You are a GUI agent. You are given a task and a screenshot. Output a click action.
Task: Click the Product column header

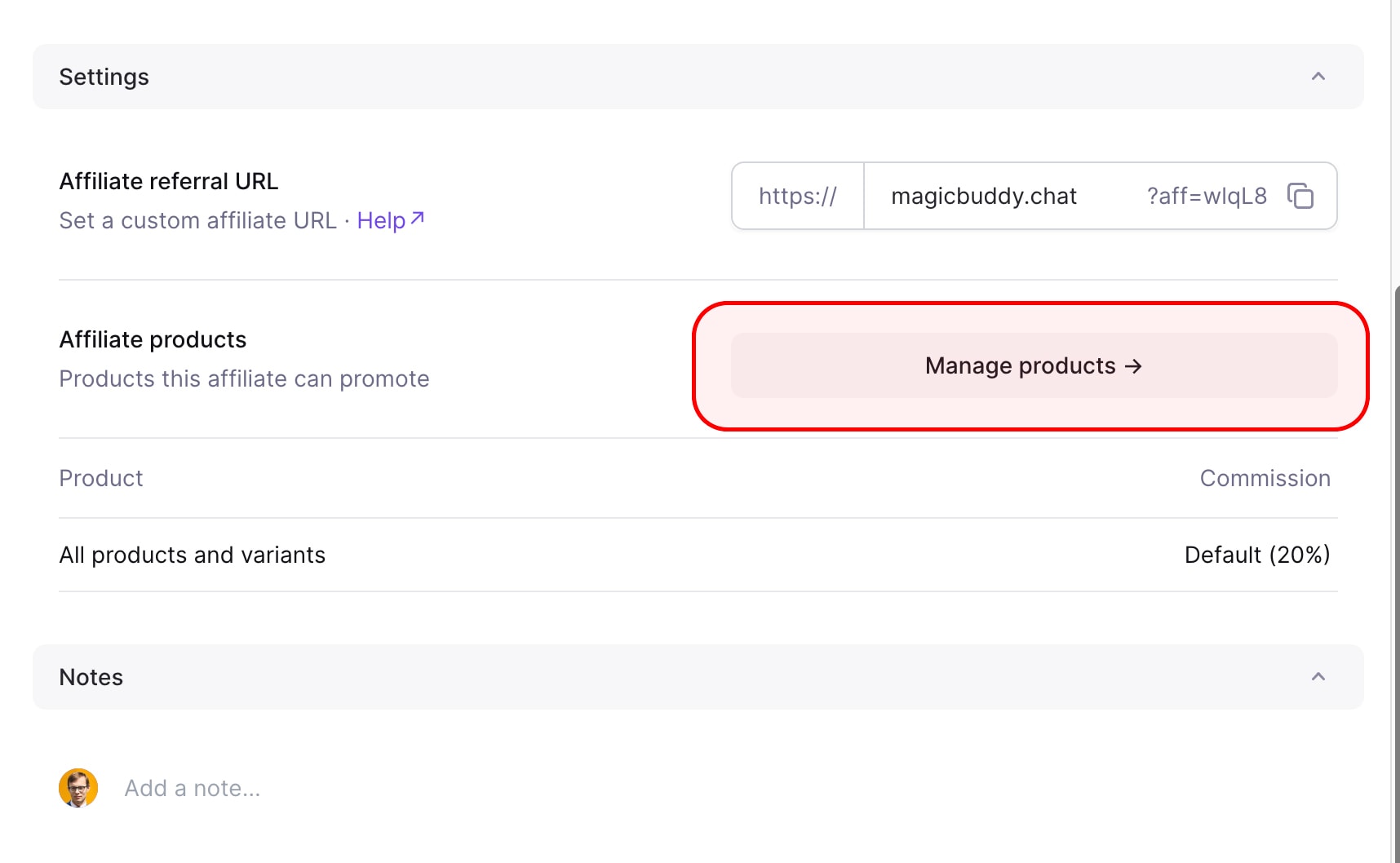[x=100, y=478]
